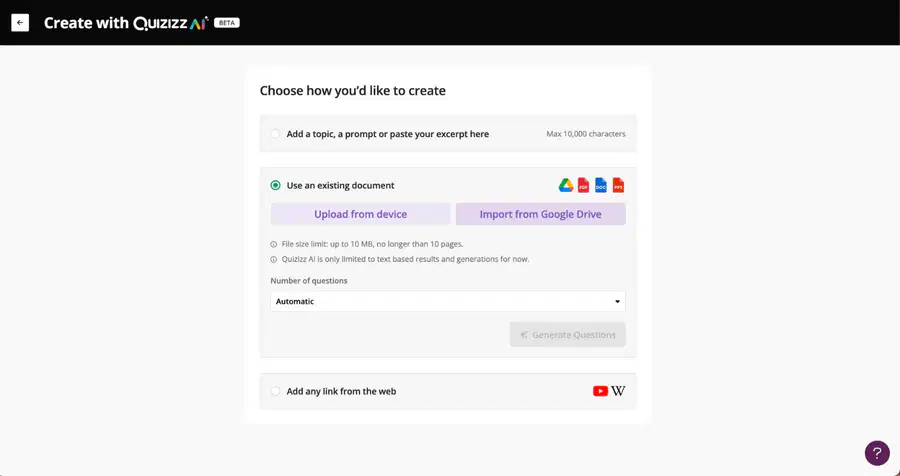Click the file size limit note text

(373, 244)
